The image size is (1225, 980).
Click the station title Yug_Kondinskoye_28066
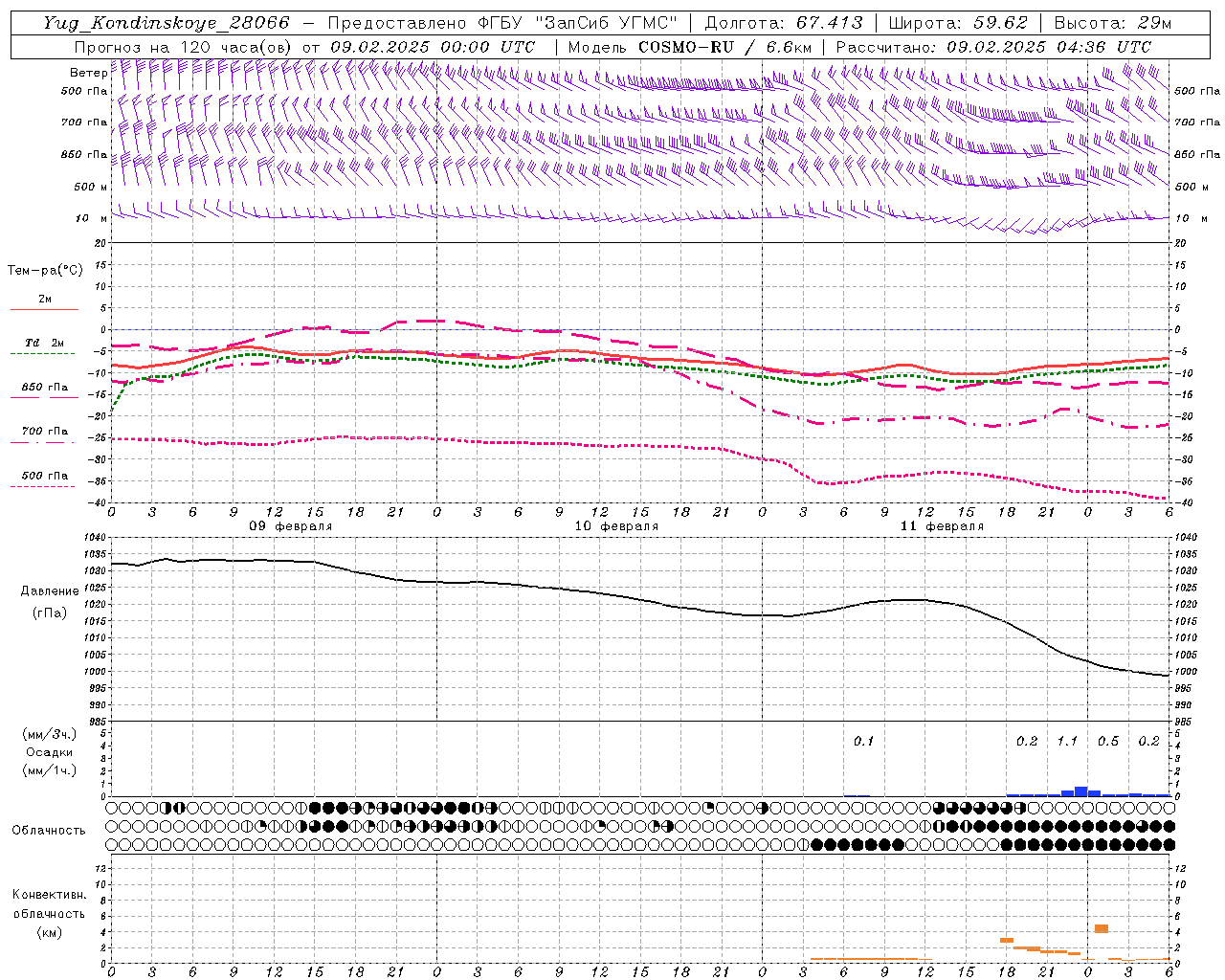[166, 23]
